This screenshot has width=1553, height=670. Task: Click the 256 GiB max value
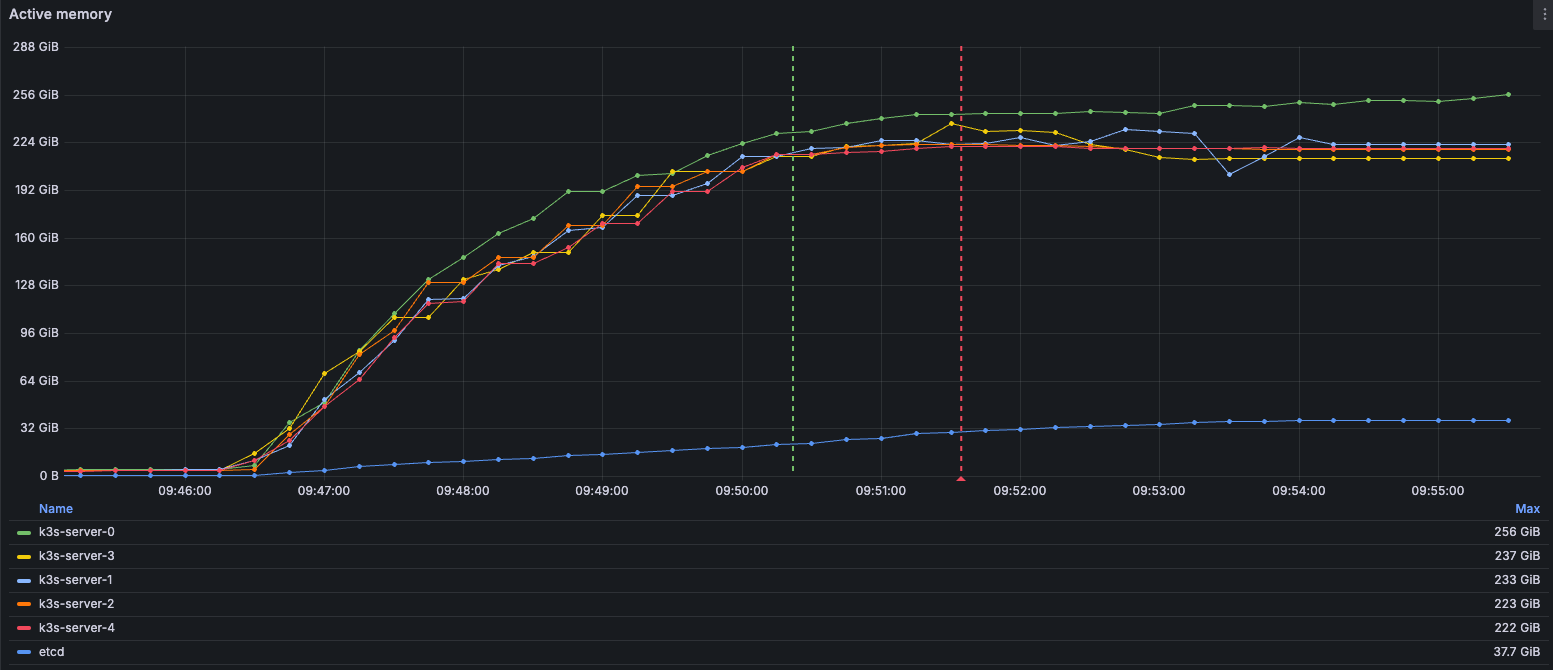click(1517, 532)
